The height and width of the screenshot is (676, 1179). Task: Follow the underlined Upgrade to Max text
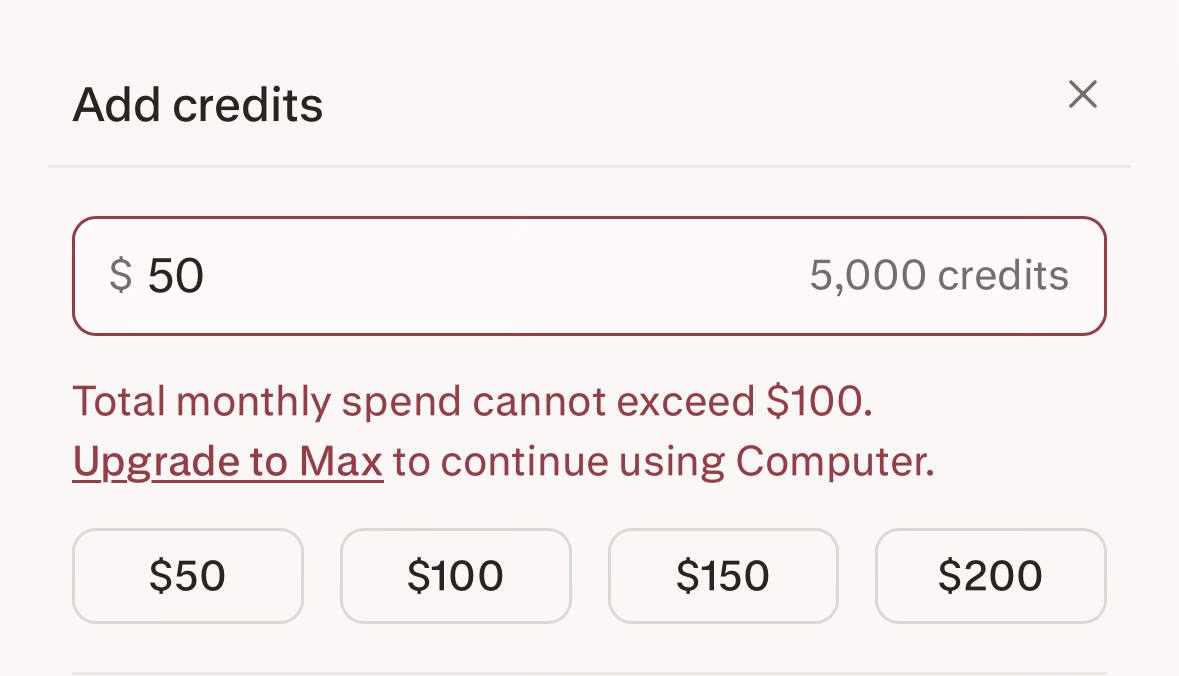pos(228,462)
